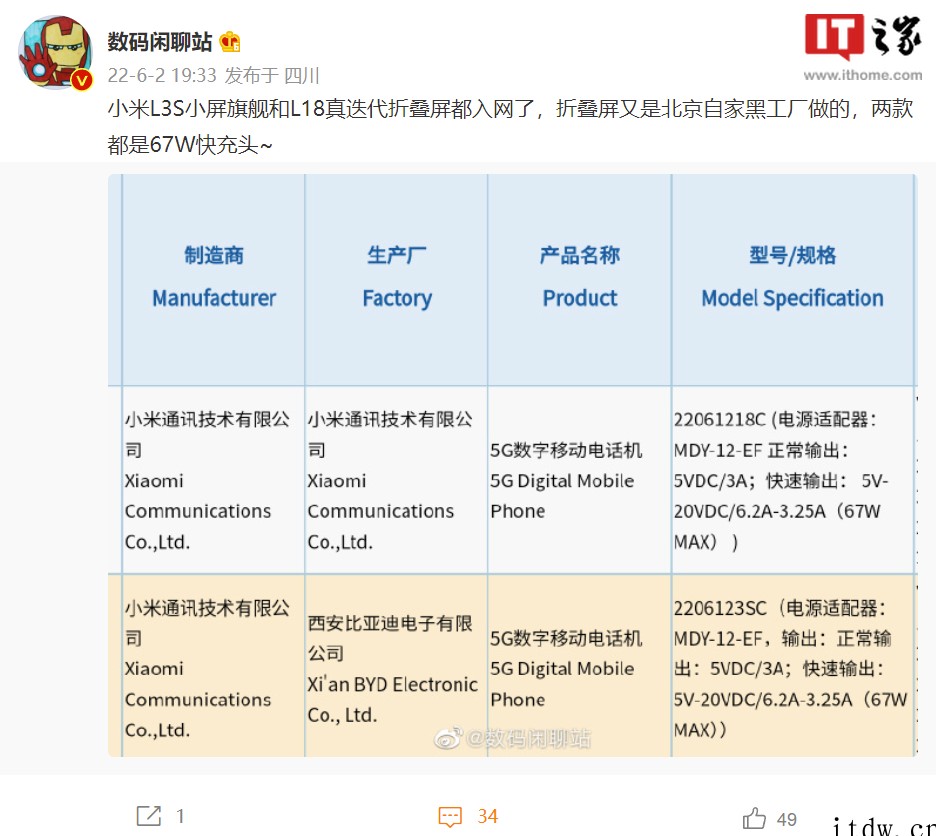This screenshot has height=836, width=936.
Task: Open the 数码闲聊站 username link
Action: (159, 42)
